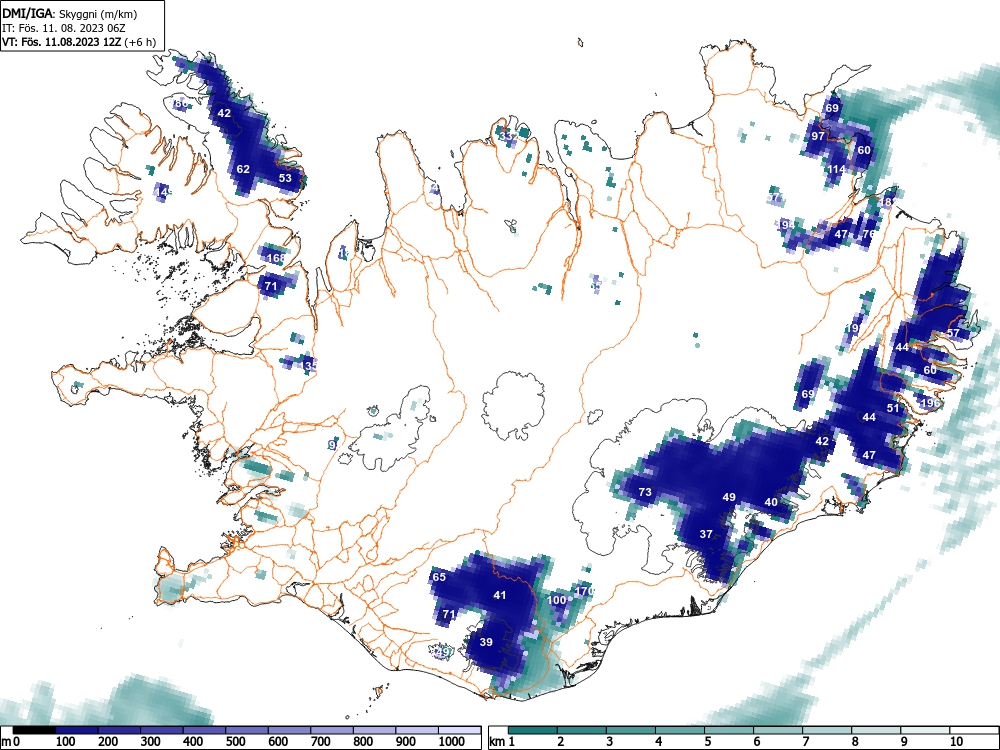Image resolution: width=1000 pixels, height=750 pixels.
Task: Click the '8' label on the km legend
Action: click(855, 742)
